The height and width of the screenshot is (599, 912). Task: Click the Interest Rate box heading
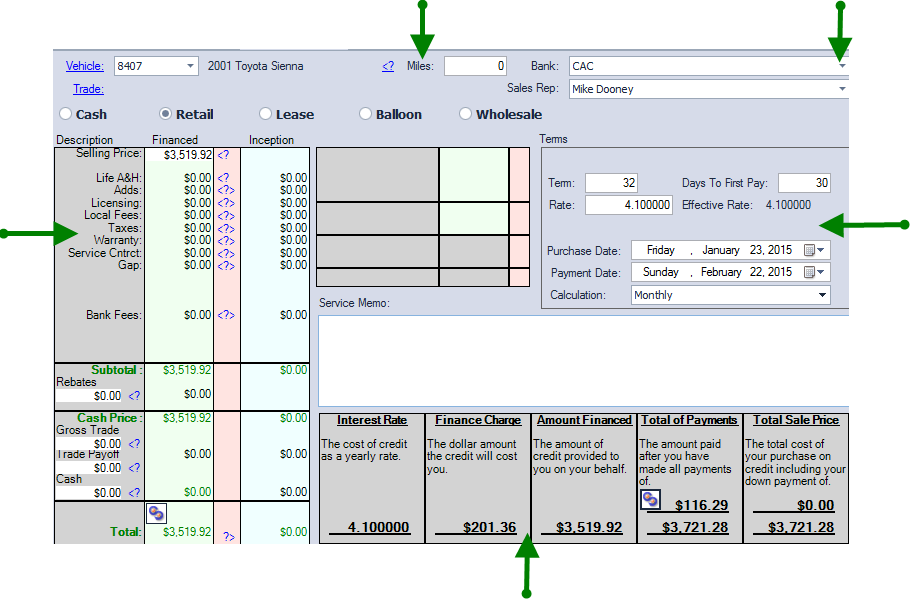[372, 420]
